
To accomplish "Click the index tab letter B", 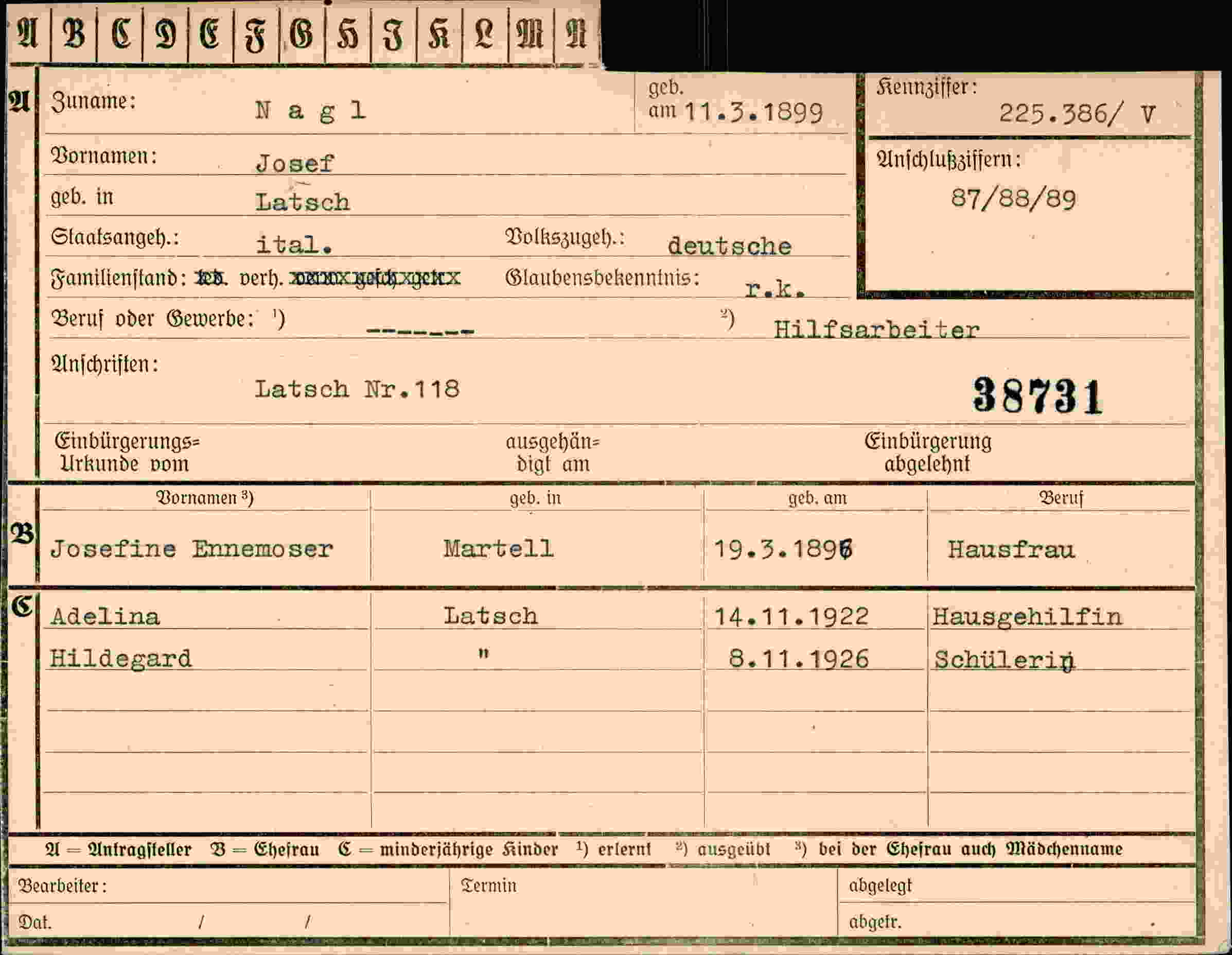I will (x=74, y=34).
